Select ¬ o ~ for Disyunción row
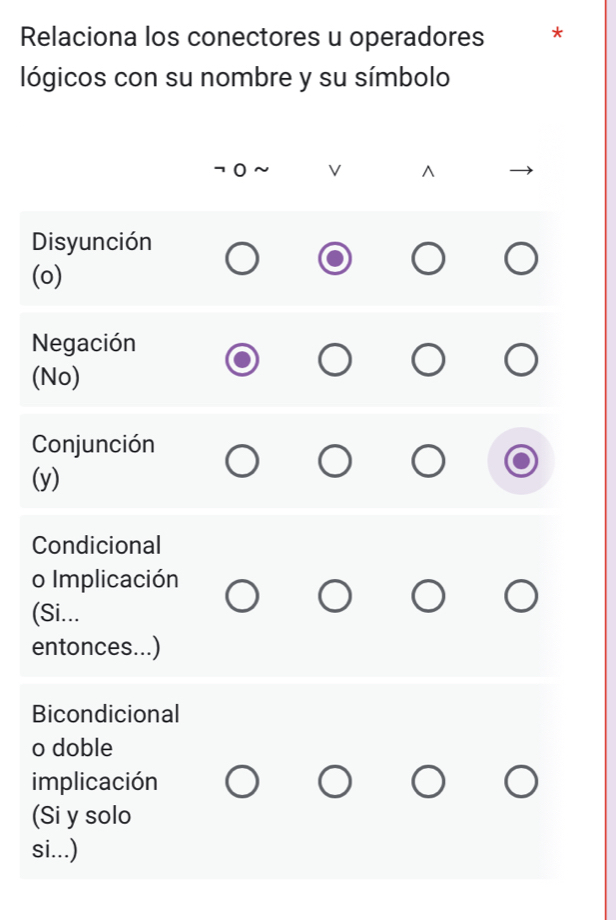Image resolution: width=616 pixels, height=920 pixels. pos(241,260)
